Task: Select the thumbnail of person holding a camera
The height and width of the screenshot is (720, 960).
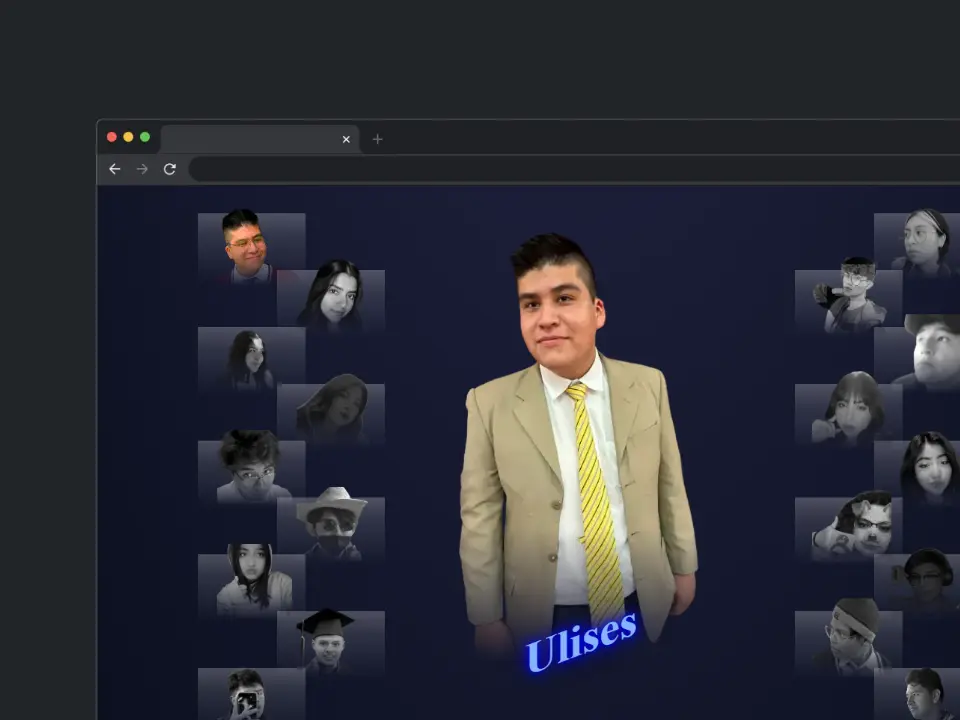Action: click(x=248, y=694)
